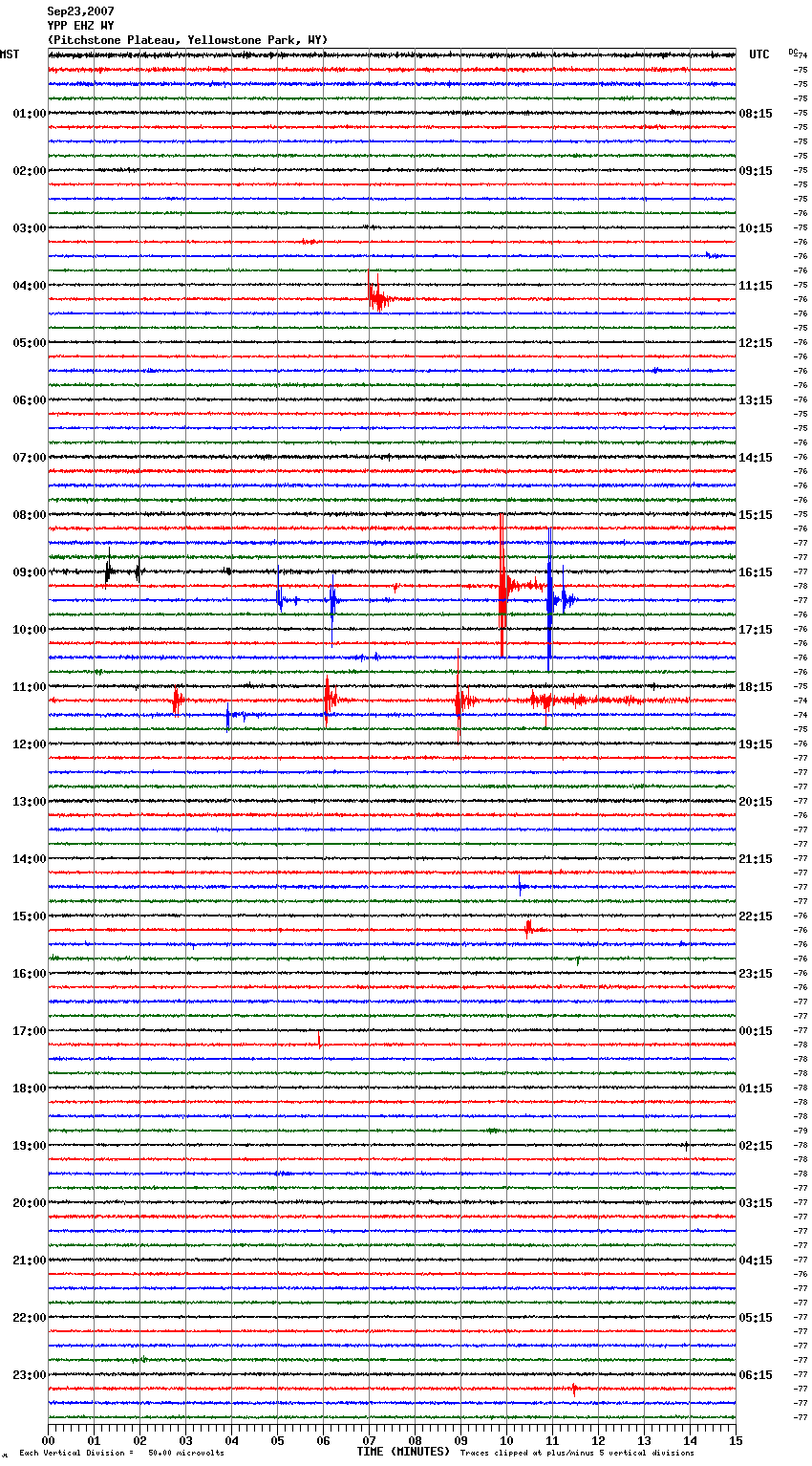Image resolution: width=812 pixels, height=1466 pixels.
Task: Select the 06:00 MST time label
Action: (30, 400)
